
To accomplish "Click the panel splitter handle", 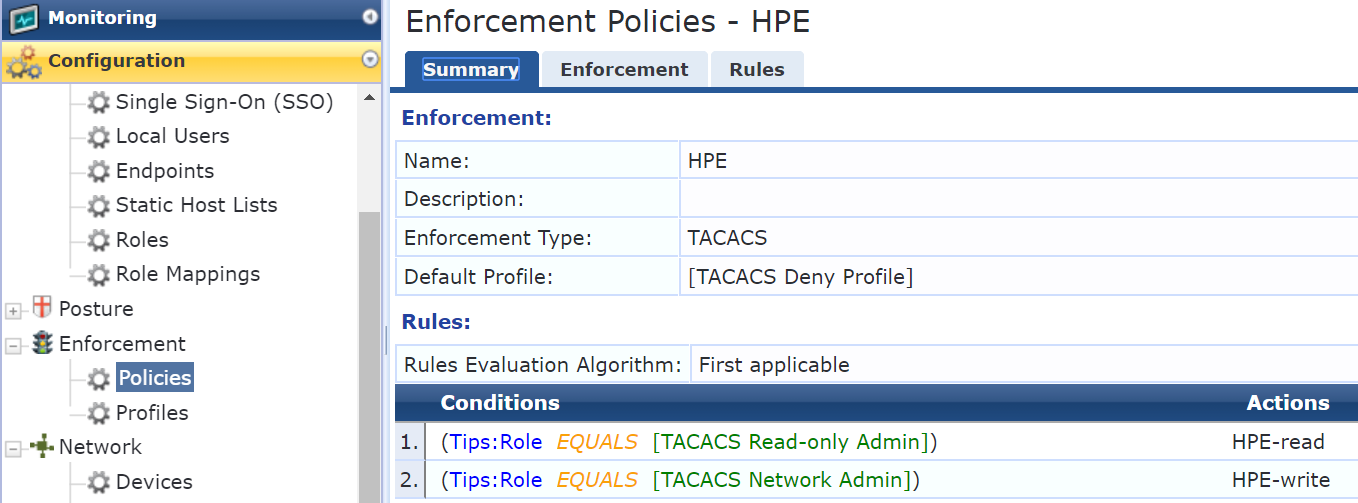I will click(386, 340).
